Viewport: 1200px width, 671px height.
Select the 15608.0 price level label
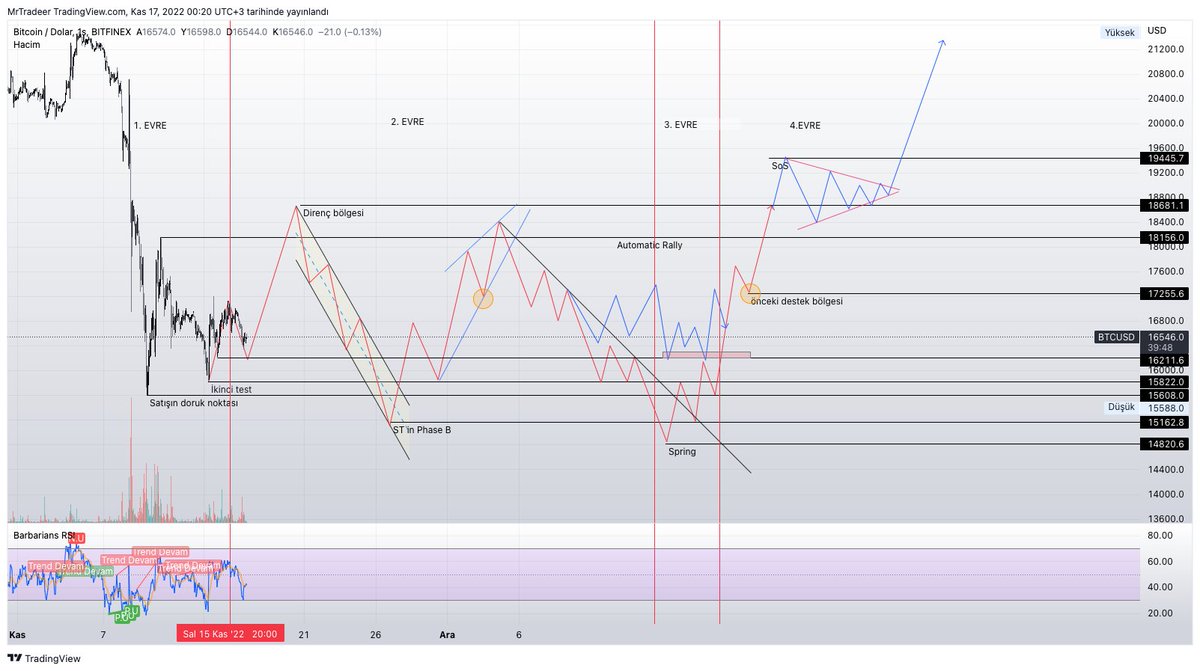point(1166,395)
